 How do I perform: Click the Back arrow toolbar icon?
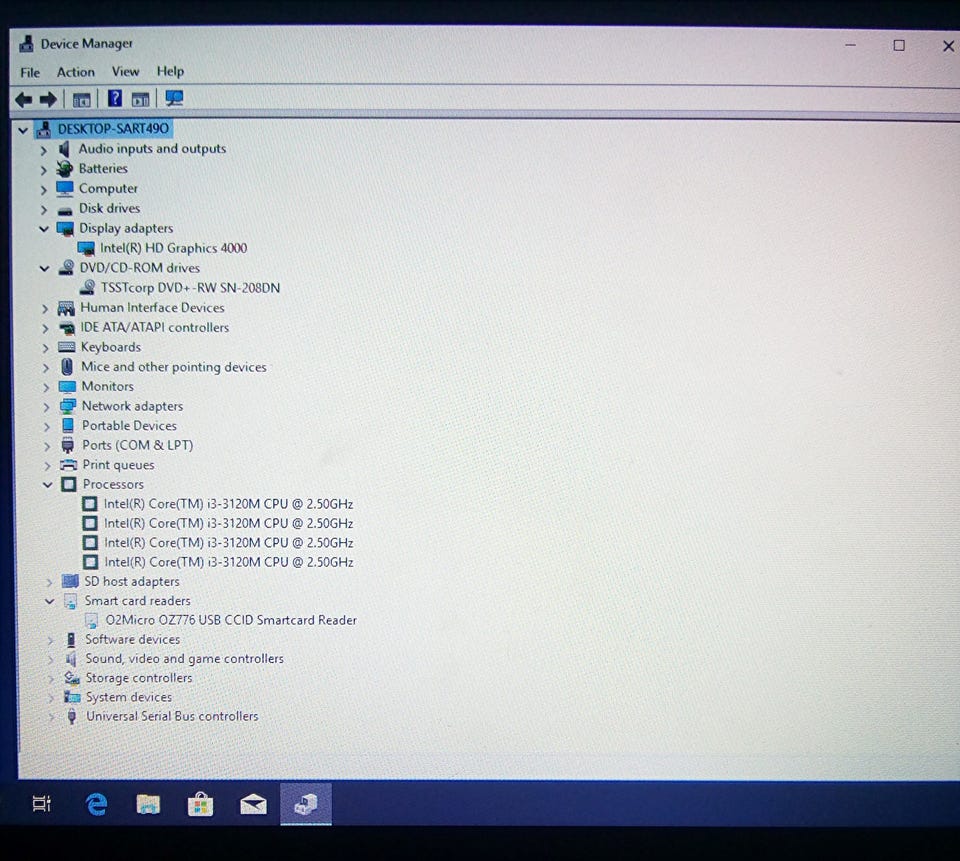pyautogui.click(x=23, y=99)
